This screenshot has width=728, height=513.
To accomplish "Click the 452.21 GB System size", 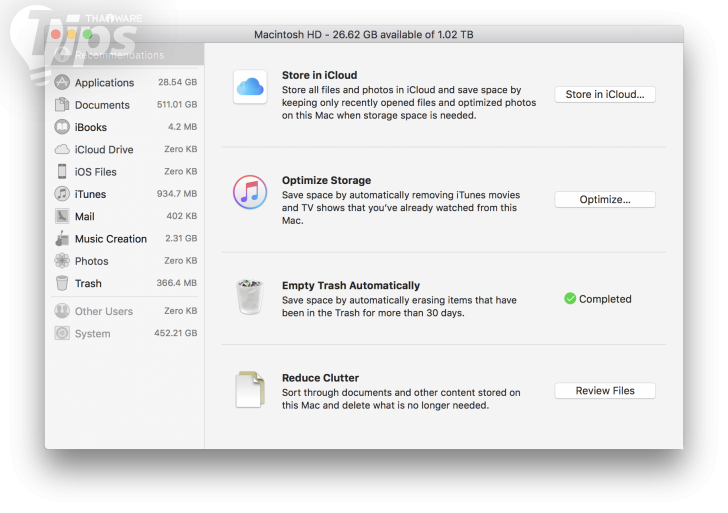I will coord(176,333).
